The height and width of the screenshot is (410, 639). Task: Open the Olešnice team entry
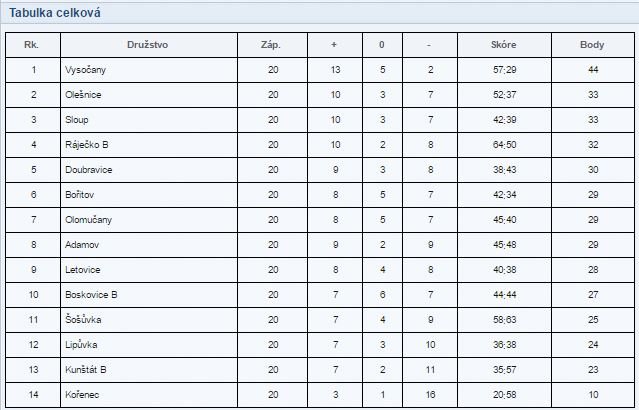click(x=83, y=95)
